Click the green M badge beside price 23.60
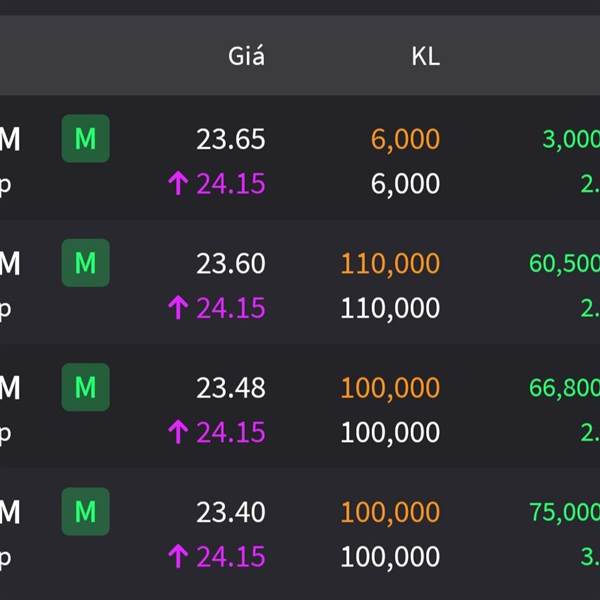 (x=85, y=263)
